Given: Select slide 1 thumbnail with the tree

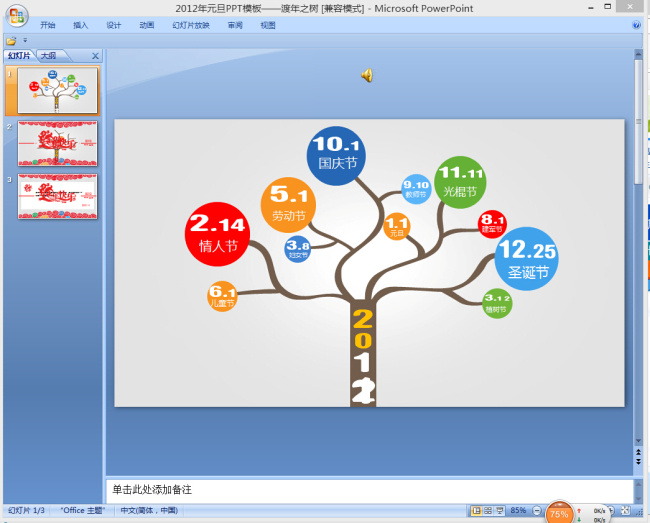Looking at the screenshot, I should click(x=57, y=90).
